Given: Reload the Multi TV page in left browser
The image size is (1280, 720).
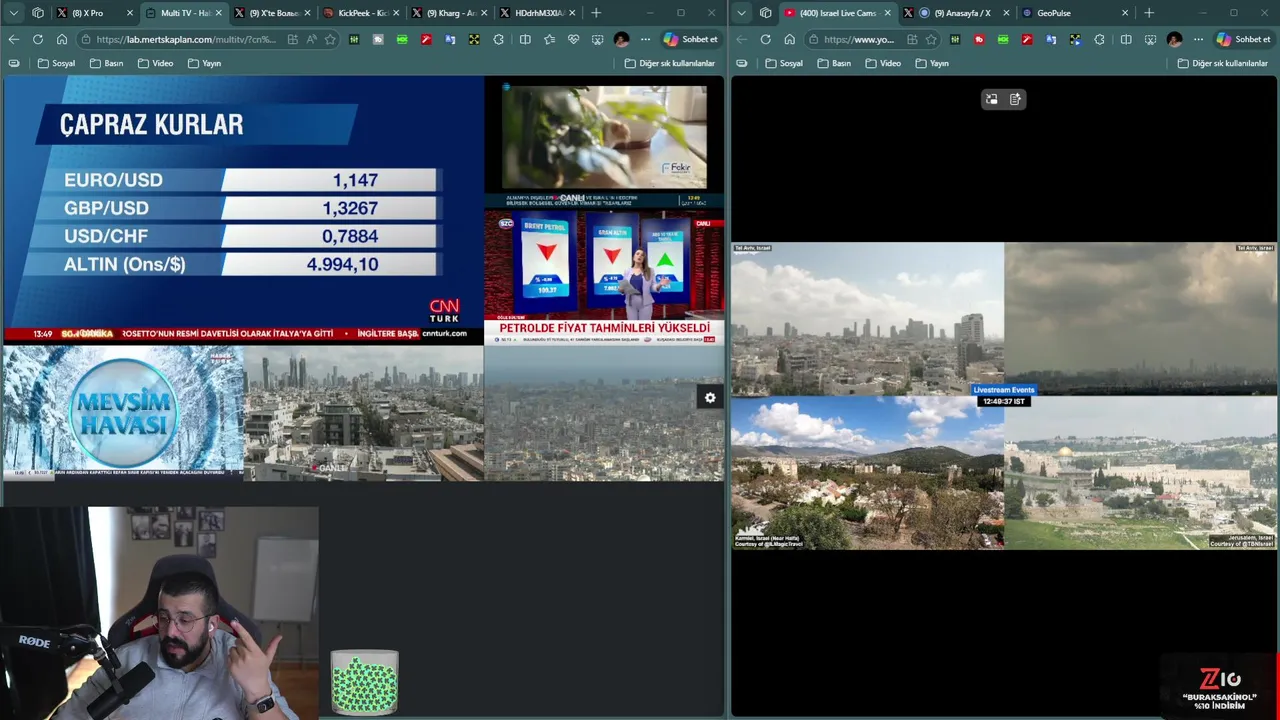Looking at the screenshot, I should point(37,39).
